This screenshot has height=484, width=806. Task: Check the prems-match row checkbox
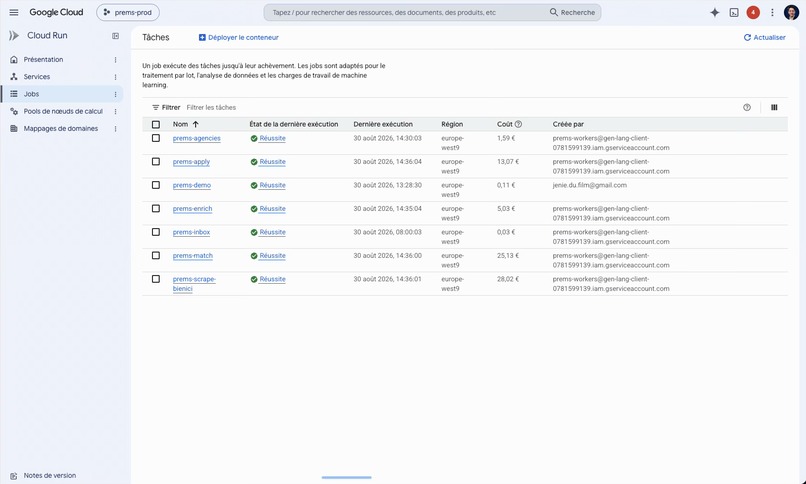click(x=156, y=255)
